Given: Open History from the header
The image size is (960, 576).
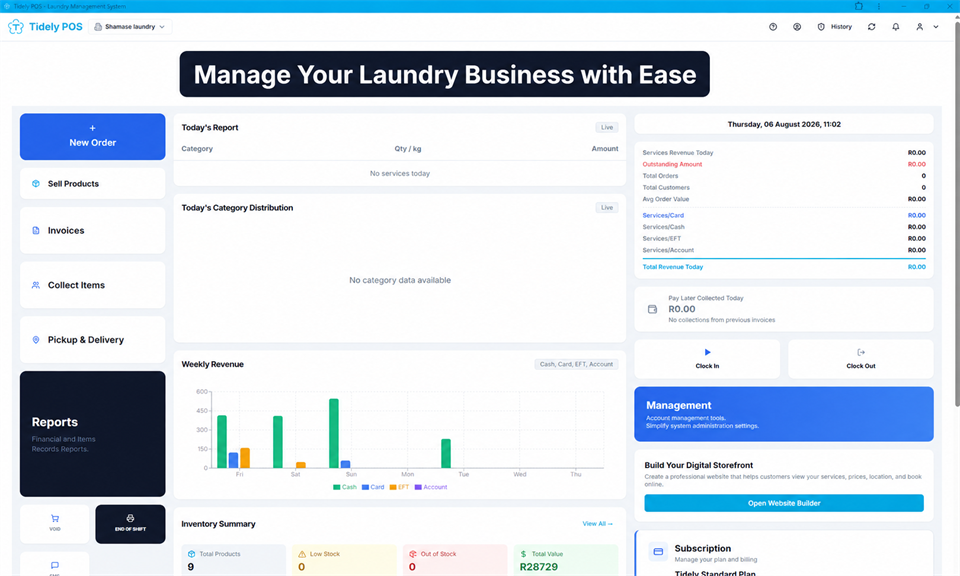Looking at the screenshot, I should 834,27.
